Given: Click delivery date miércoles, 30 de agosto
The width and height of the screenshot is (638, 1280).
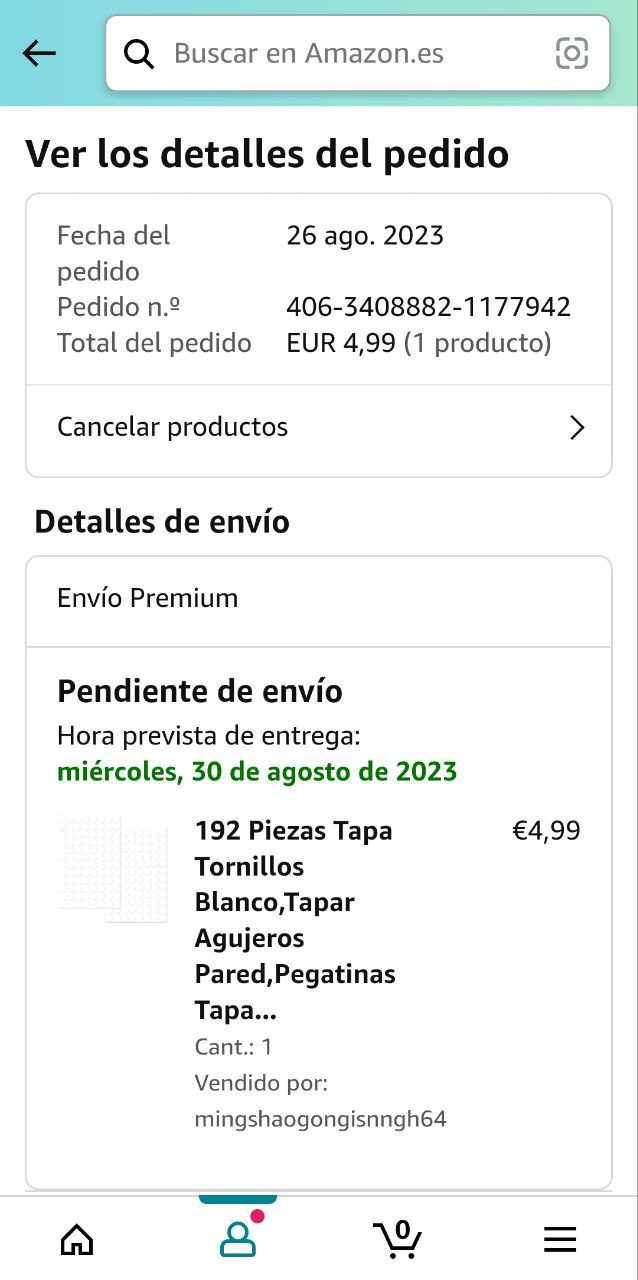Looking at the screenshot, I should click(257, 772).
